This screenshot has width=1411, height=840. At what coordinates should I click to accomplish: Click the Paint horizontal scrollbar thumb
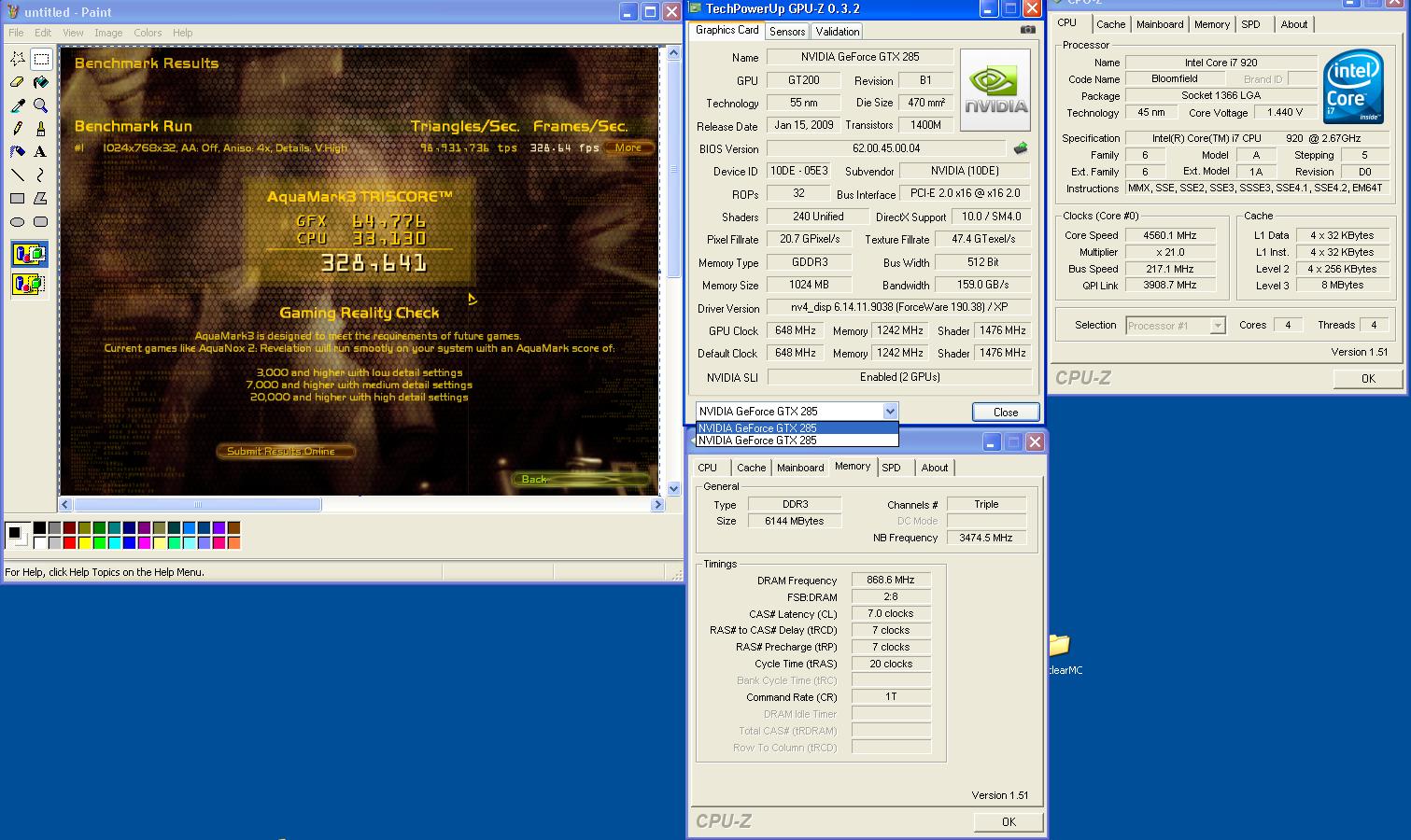pyautogui.click(x=197, y=504)
